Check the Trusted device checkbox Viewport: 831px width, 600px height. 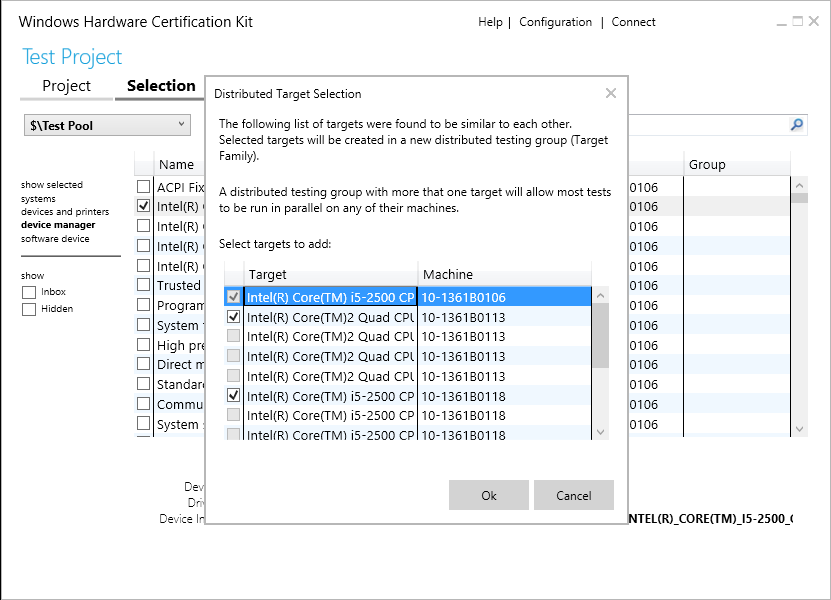pyautogui.click(x=141, y=285)
